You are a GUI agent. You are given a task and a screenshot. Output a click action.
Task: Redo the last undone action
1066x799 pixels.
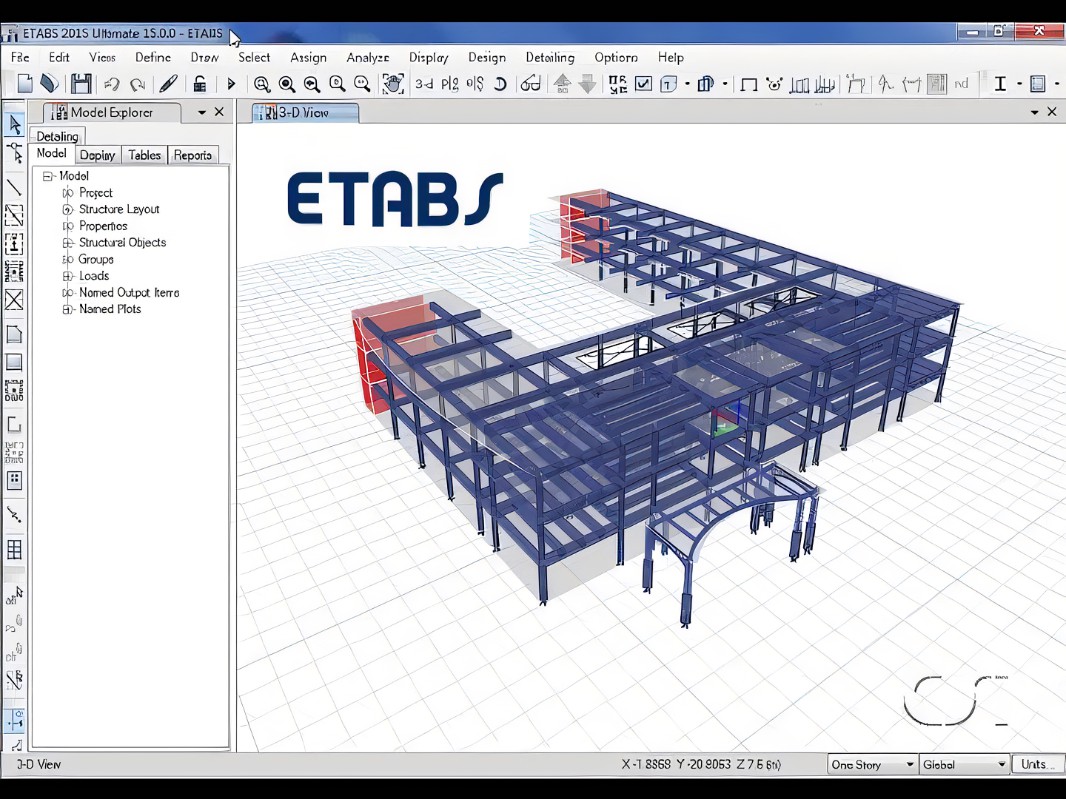tap(137, 84)
